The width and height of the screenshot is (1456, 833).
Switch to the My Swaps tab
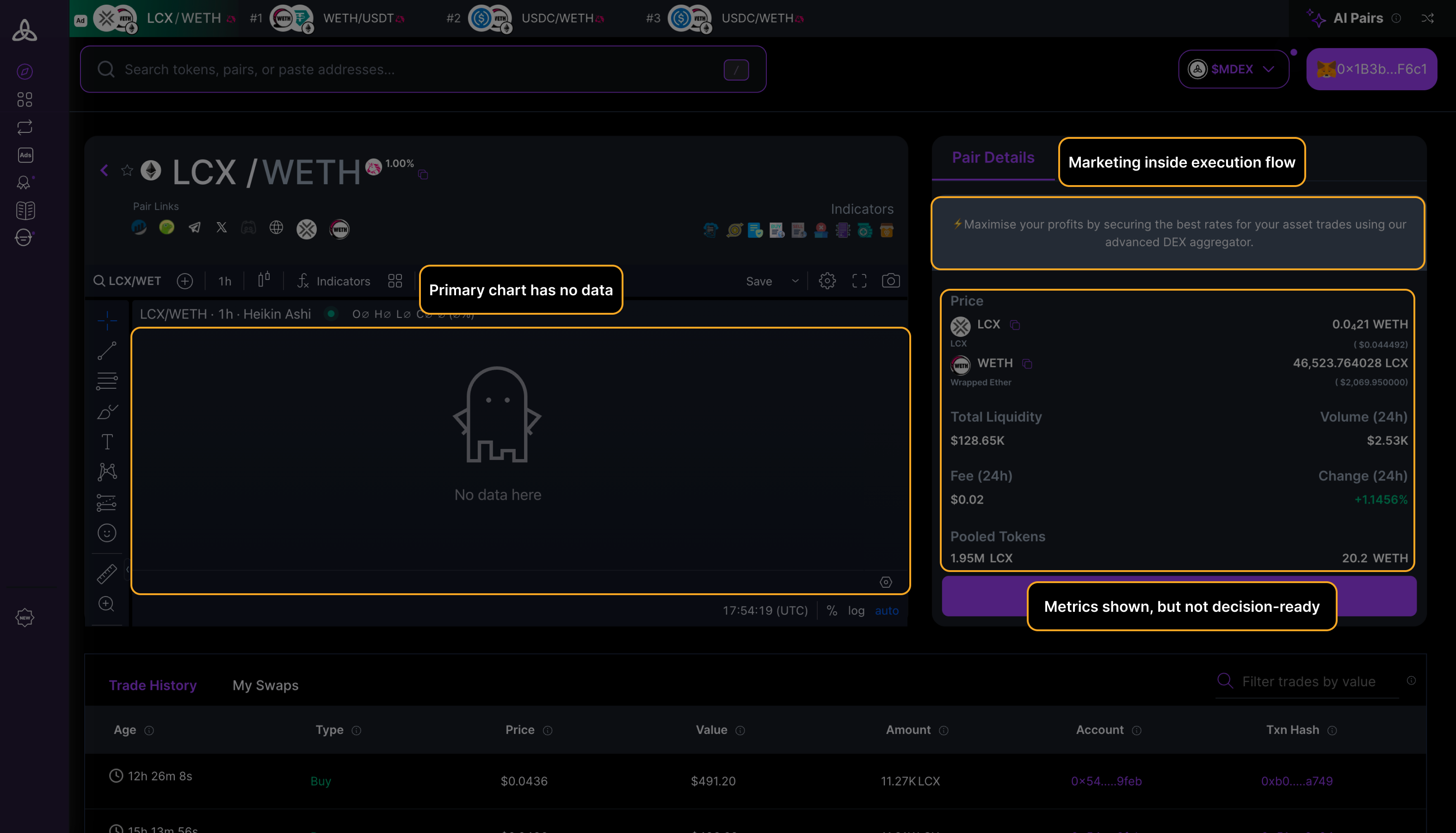[x=265, y=685]
